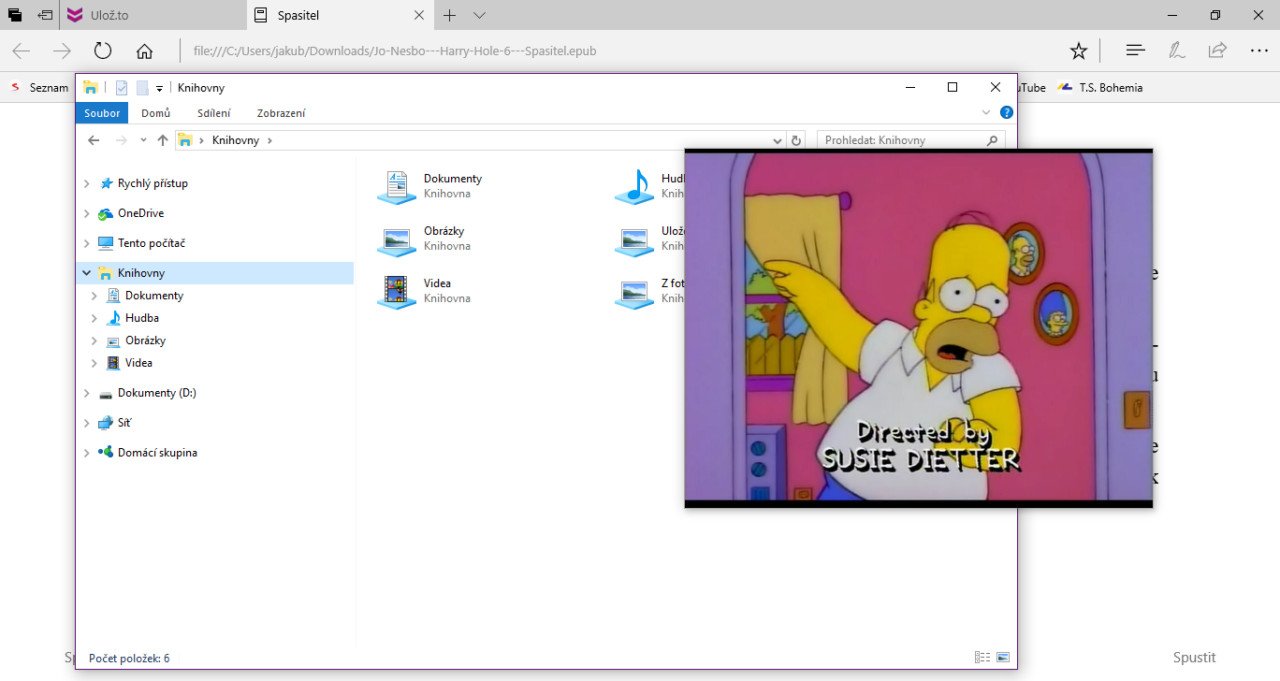Click the Simpsons video overlay window
Screen dimensions: 1280x681
918,328
